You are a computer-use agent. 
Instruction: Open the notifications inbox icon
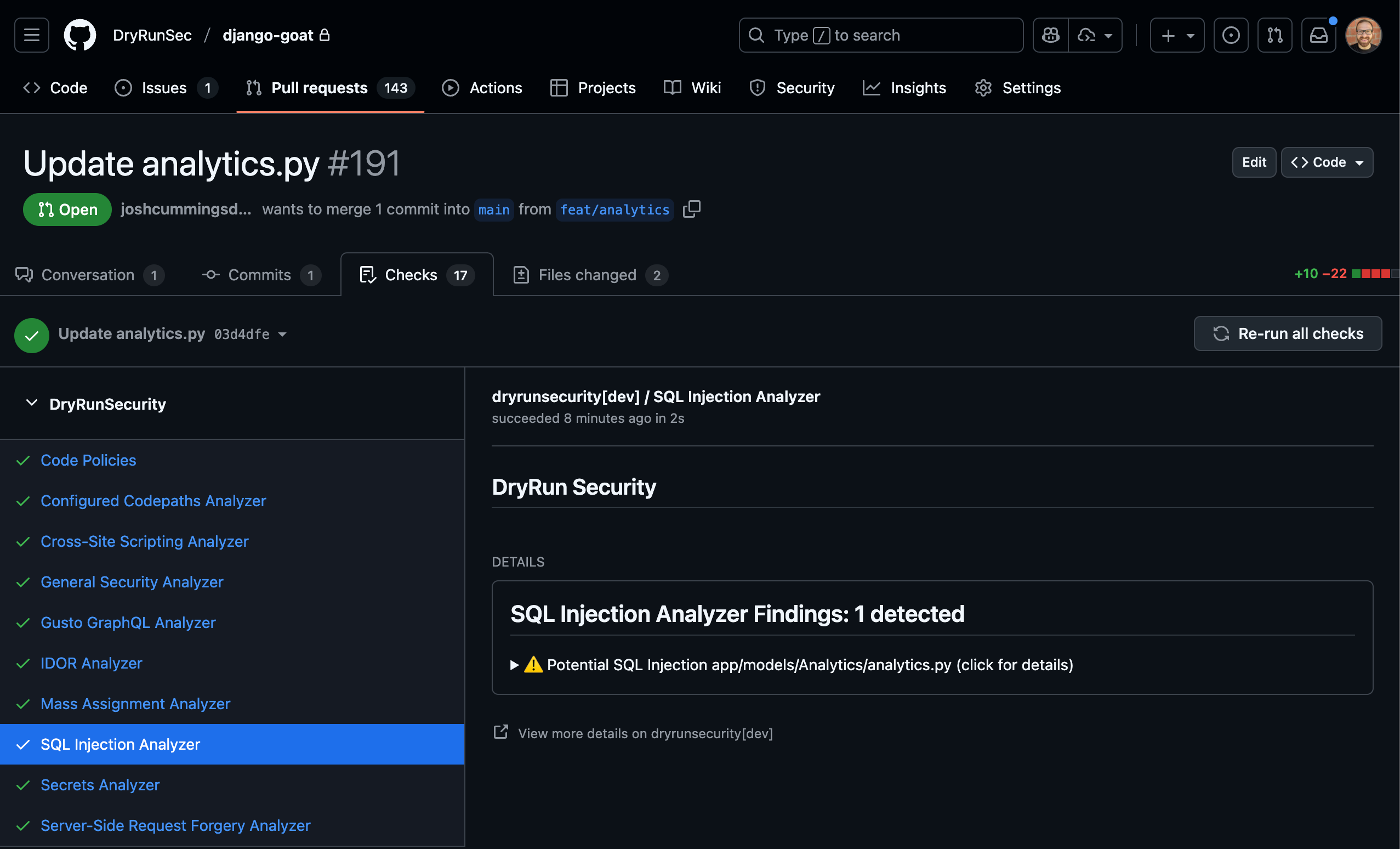click(1318, 35)
